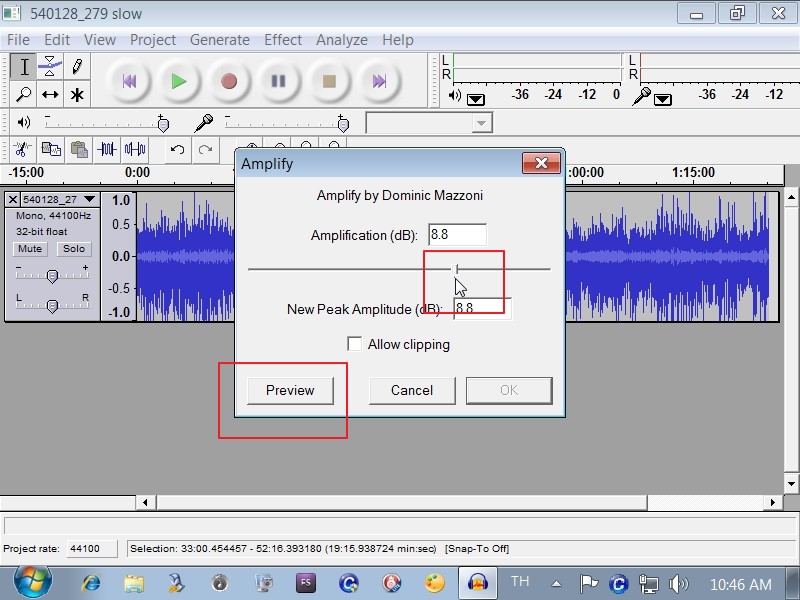The height and width of the screenshot is (600, 800).
Task: Click the TH language indicator
Action: click(x=520, y=582)
